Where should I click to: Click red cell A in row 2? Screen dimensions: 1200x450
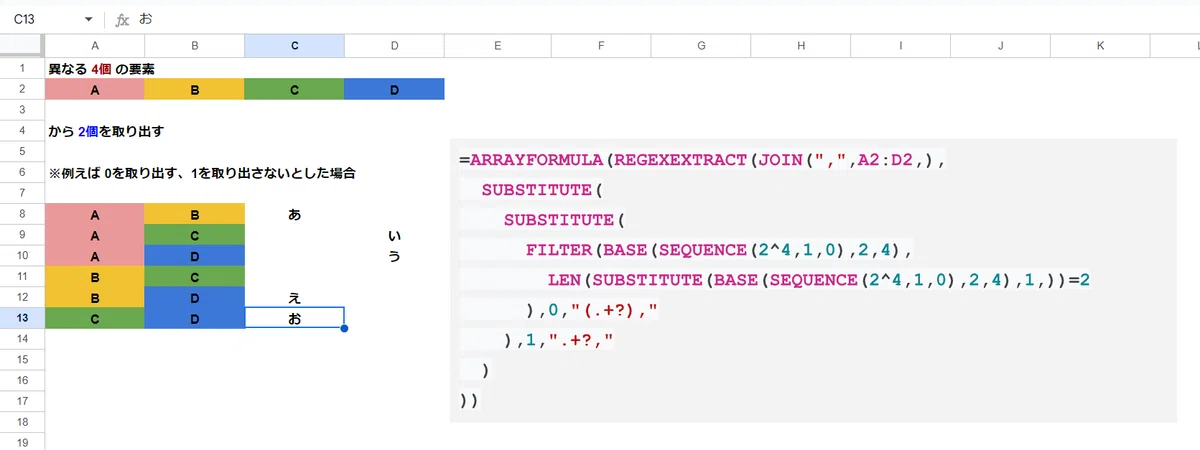coord(95,90)
